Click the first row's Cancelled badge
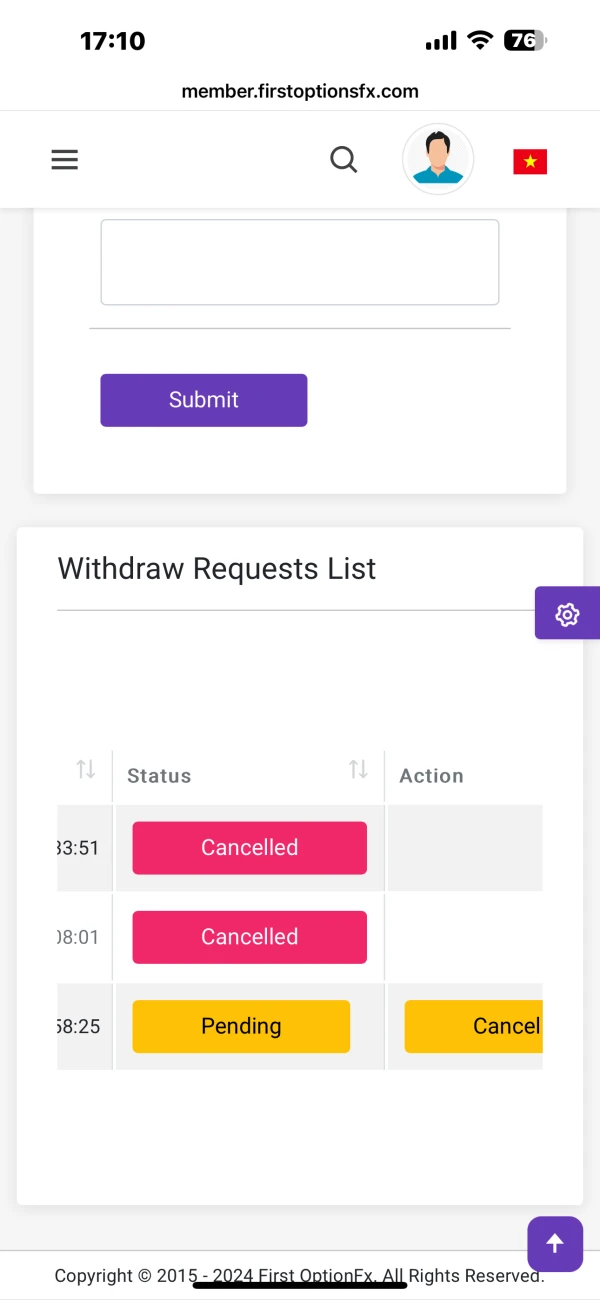The width and height of the screenshot is (600, 1300). [x=249, y=848]
